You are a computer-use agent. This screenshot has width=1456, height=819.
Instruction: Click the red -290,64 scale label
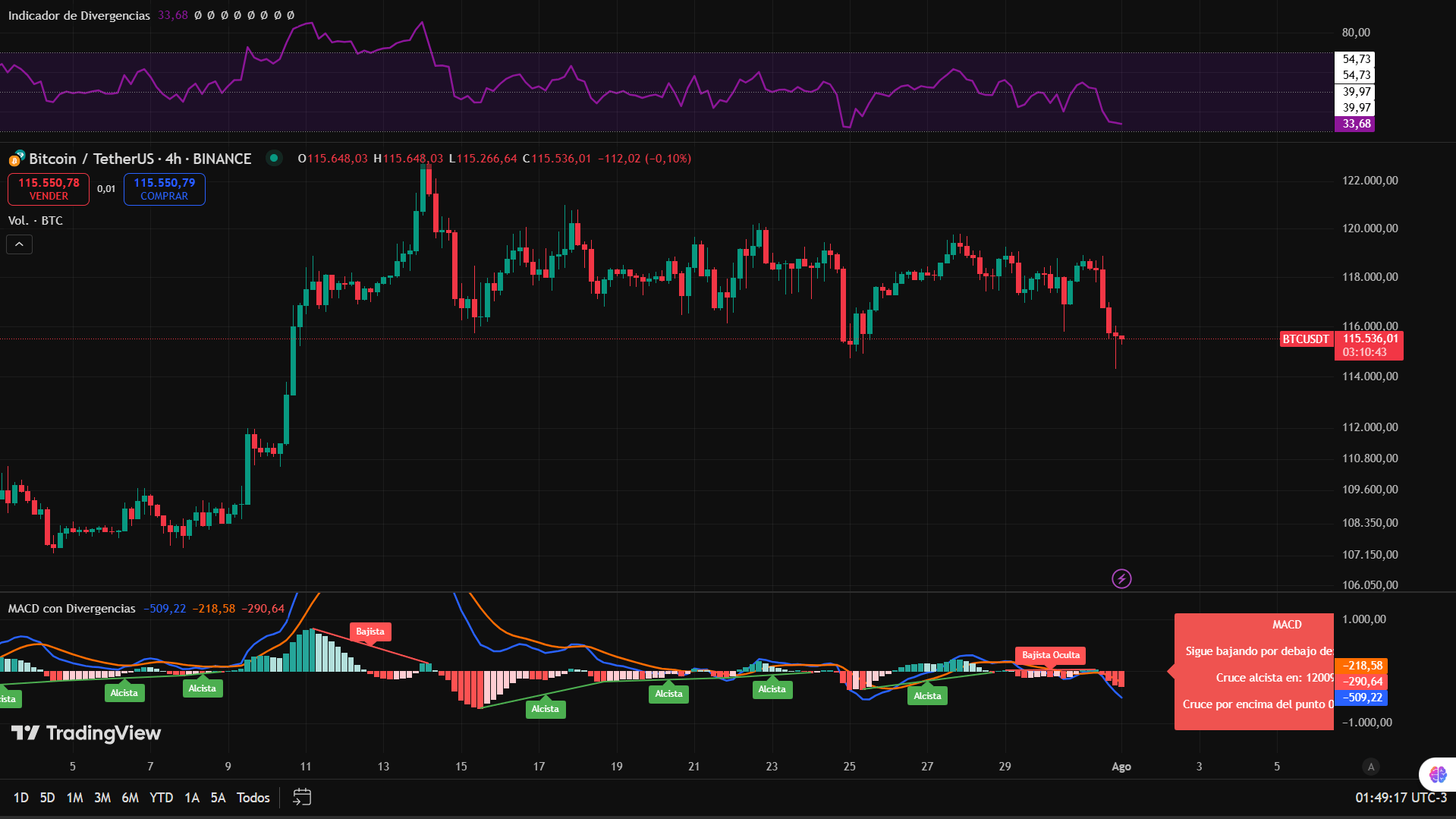1362,682
